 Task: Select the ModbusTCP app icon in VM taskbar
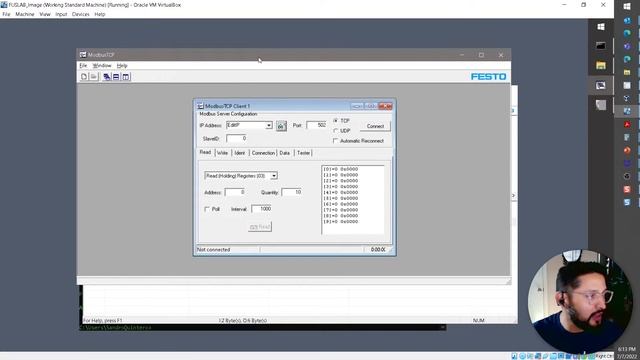click(x=600, y=85)
